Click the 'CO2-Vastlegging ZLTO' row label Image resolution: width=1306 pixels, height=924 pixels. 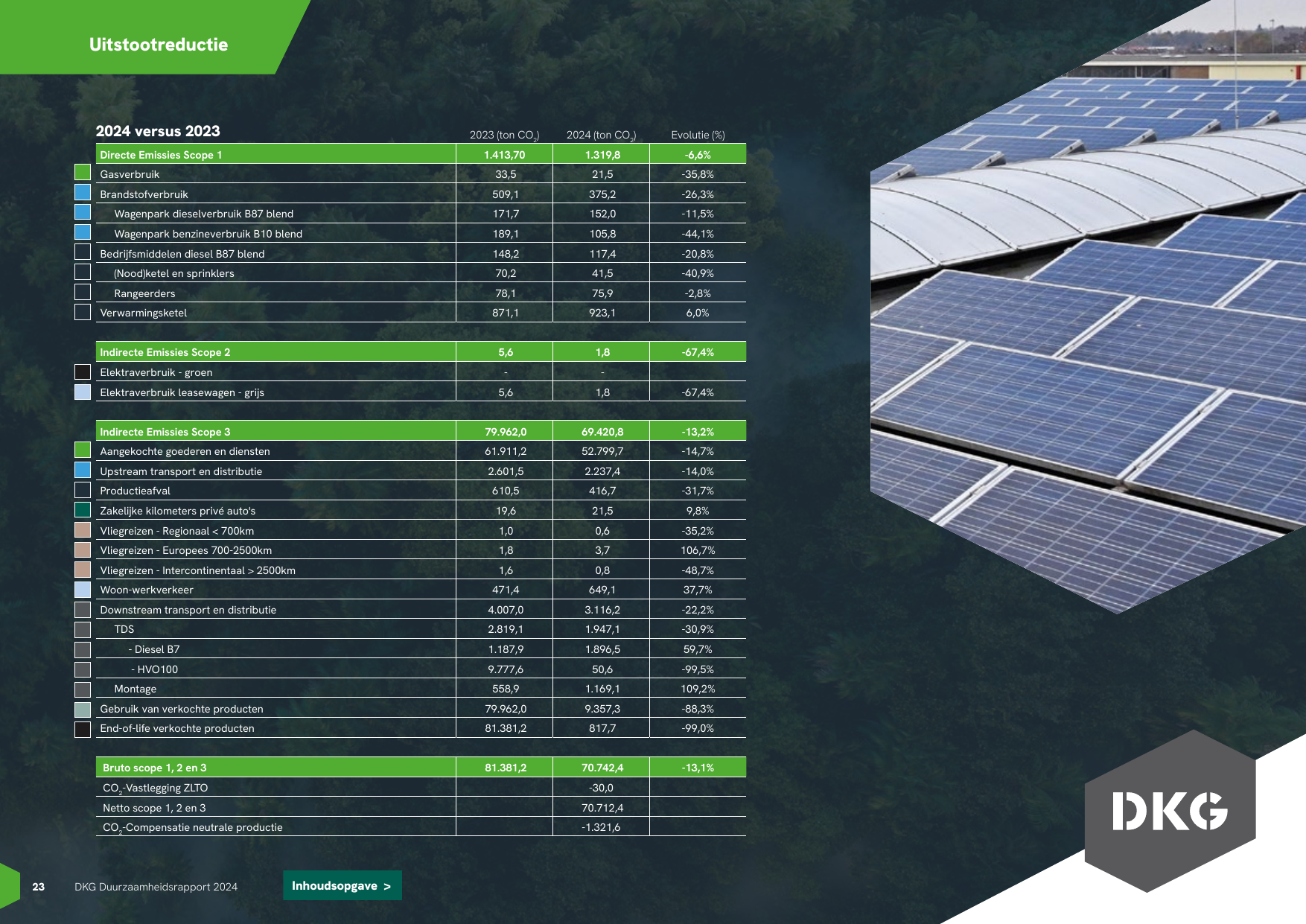[x=155, y=788]
